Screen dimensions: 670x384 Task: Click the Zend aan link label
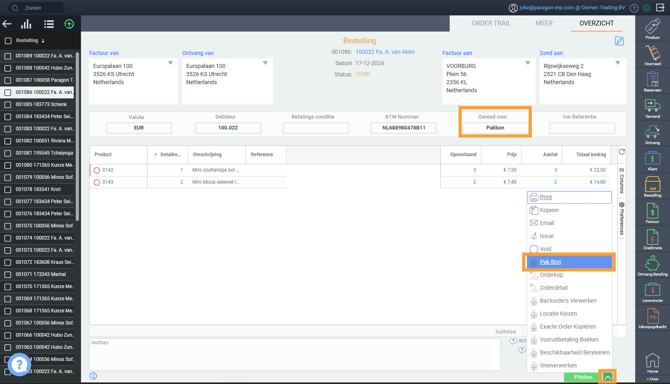click(x=551, y=53)
